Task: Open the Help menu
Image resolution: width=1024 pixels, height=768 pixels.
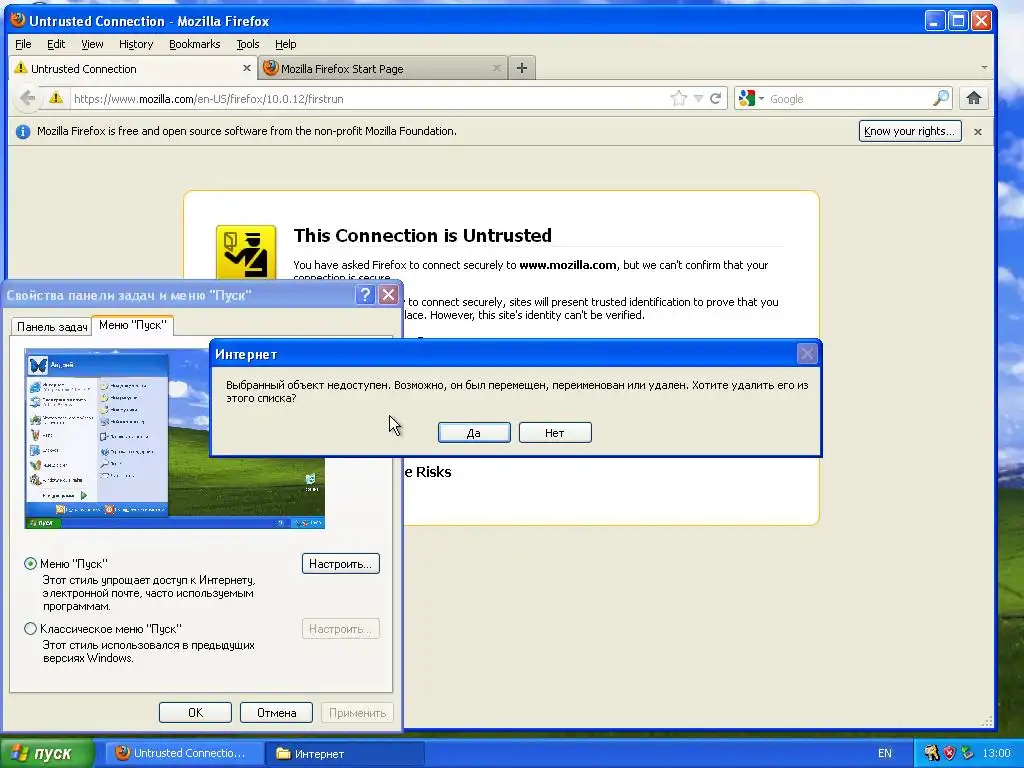Action: [x=285, y=44]
